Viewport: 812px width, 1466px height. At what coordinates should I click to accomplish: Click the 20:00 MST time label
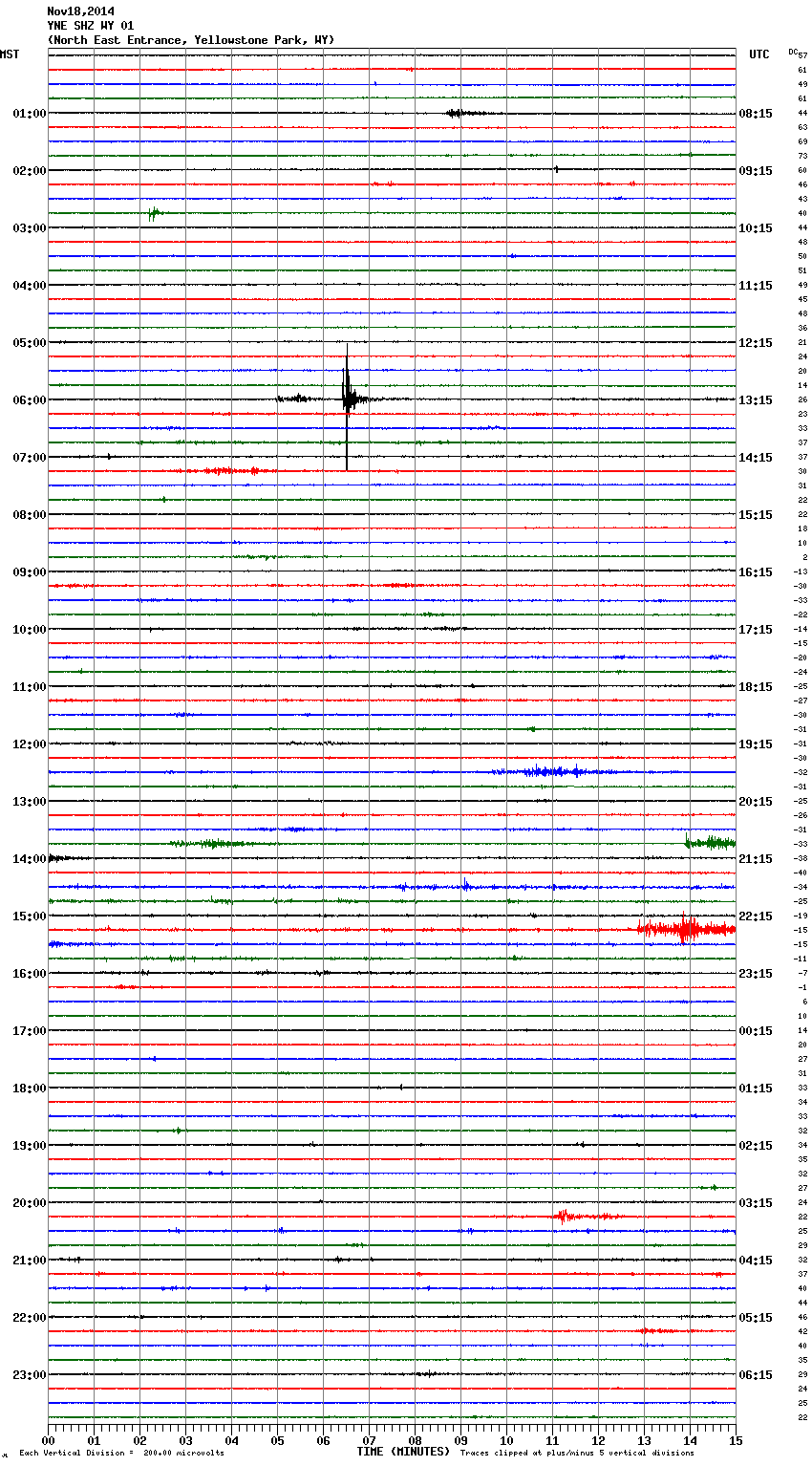(x=29, y=1203)
